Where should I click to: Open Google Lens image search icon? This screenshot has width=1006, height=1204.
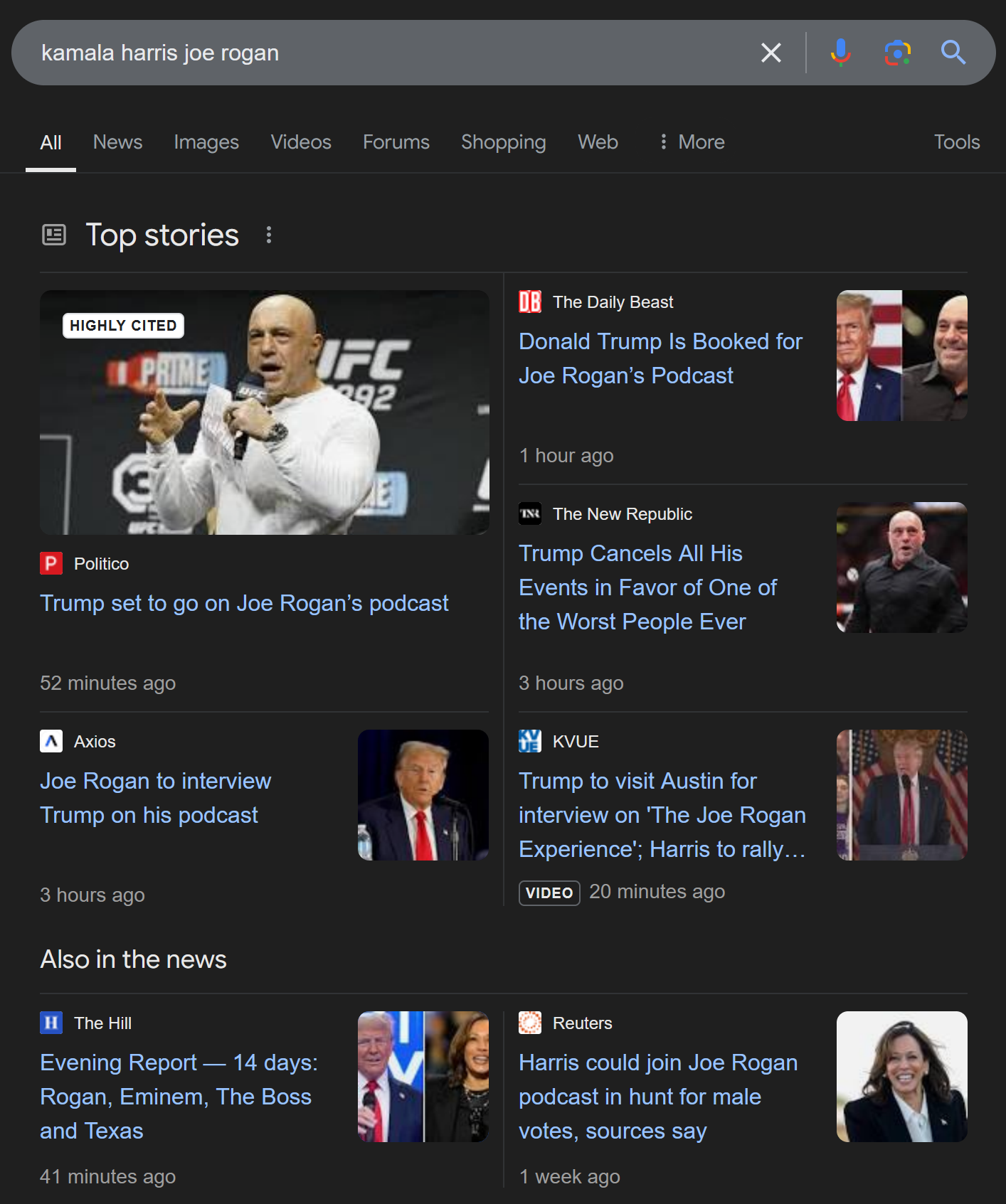(x=897, y=53)
